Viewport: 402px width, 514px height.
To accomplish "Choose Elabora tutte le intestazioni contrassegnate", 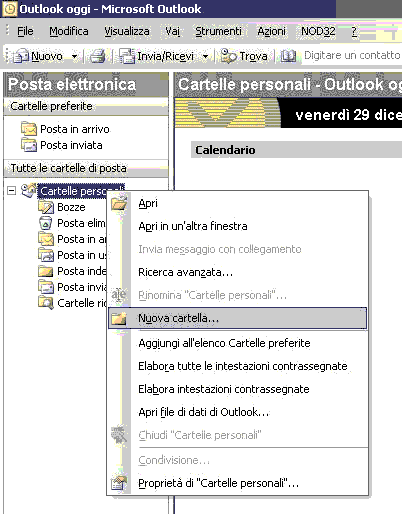I will coord(238,366).
